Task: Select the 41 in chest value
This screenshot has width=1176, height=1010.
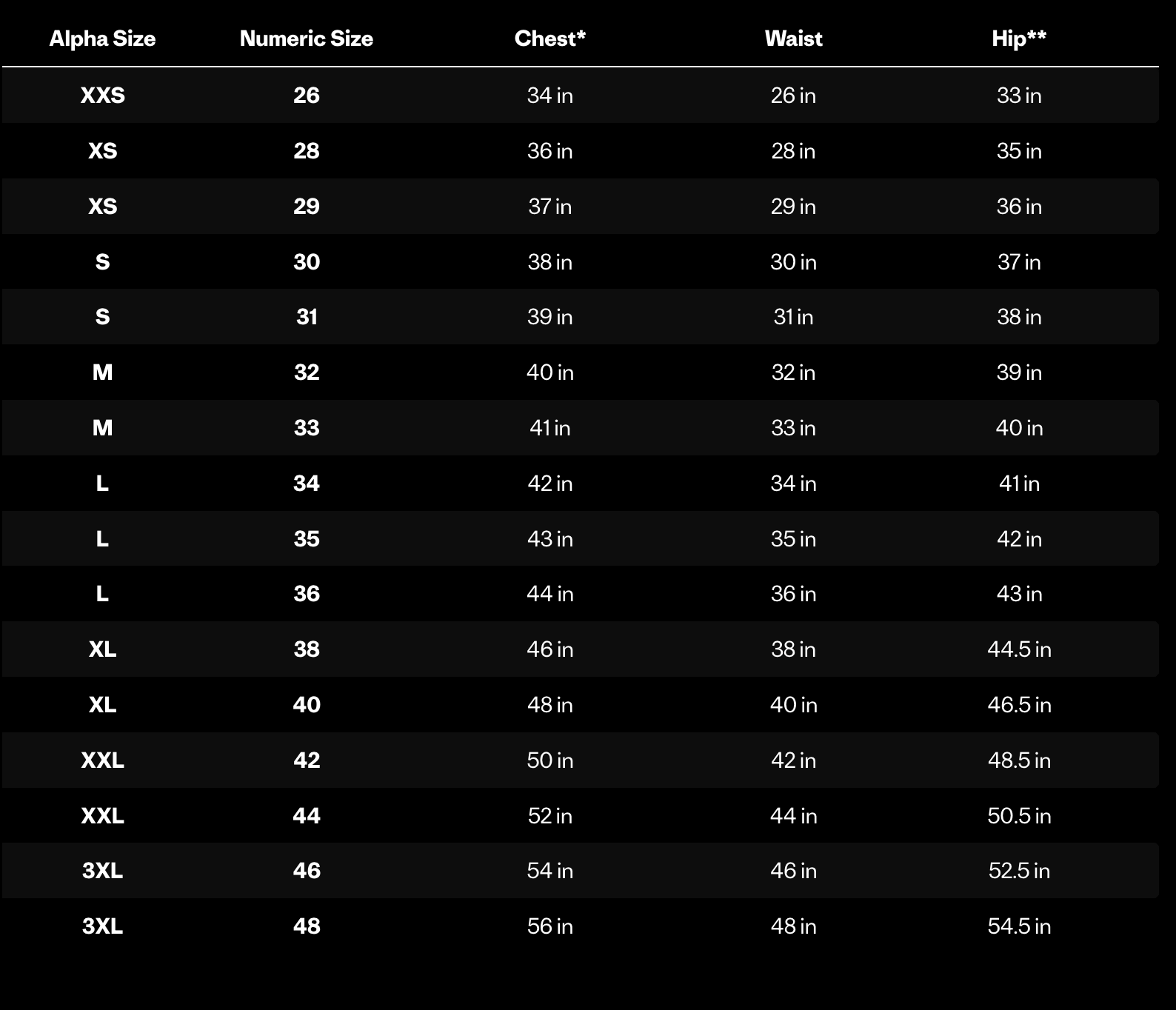Action: [x=549, y=428]
